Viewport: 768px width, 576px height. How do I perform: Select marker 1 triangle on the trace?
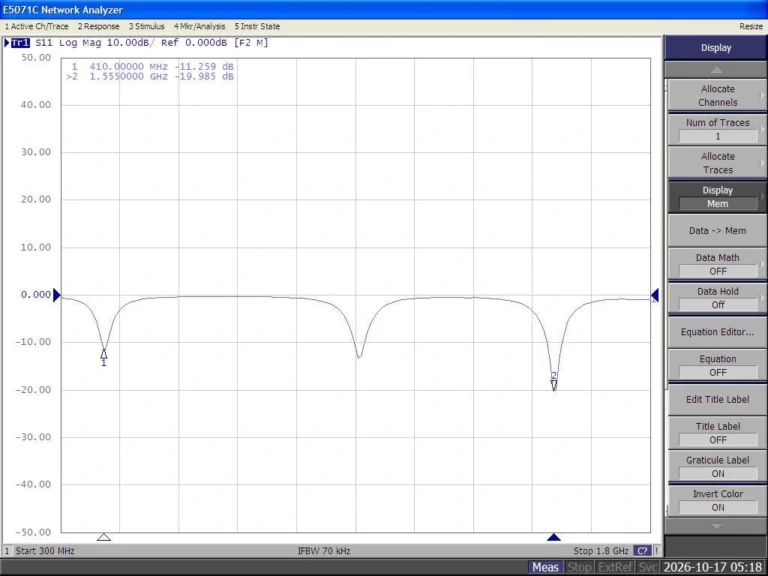[104, 354]
